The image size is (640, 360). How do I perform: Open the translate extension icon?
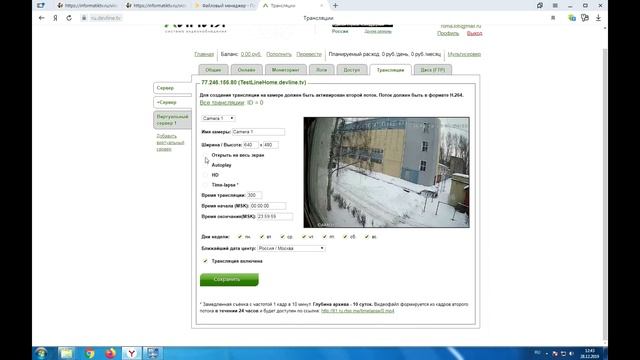tap(572, 18)
